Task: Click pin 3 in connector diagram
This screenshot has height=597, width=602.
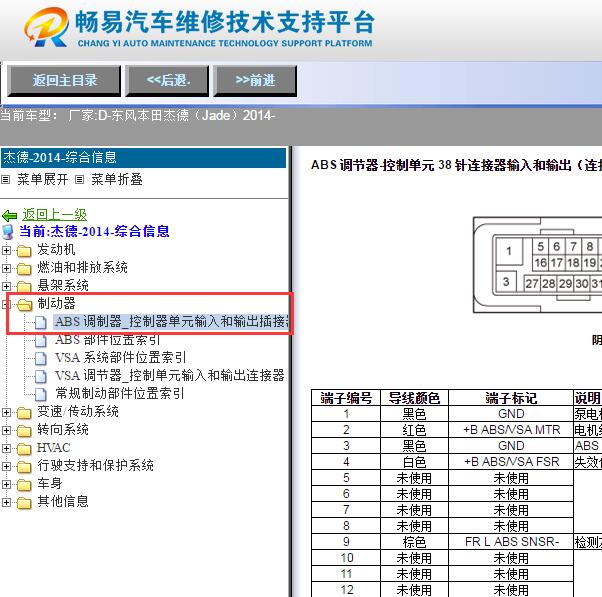Action: tap(506, 282)
